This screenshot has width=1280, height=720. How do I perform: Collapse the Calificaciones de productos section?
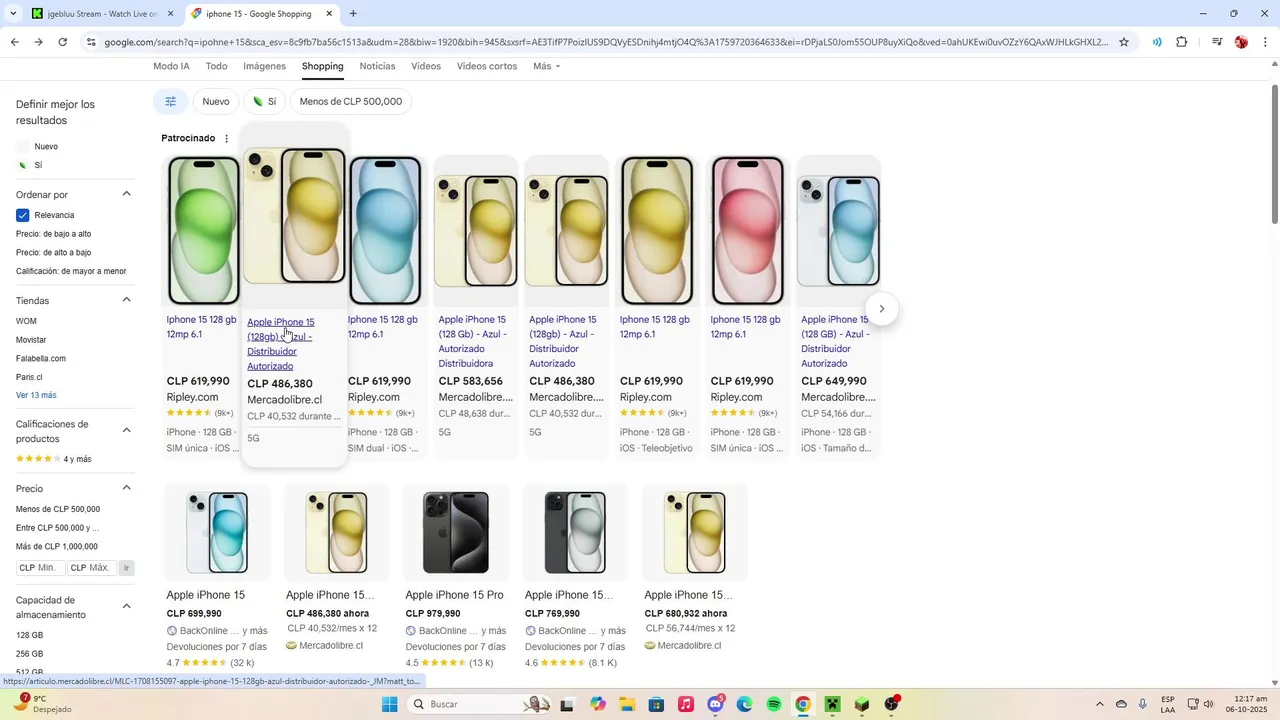[127, 430]
